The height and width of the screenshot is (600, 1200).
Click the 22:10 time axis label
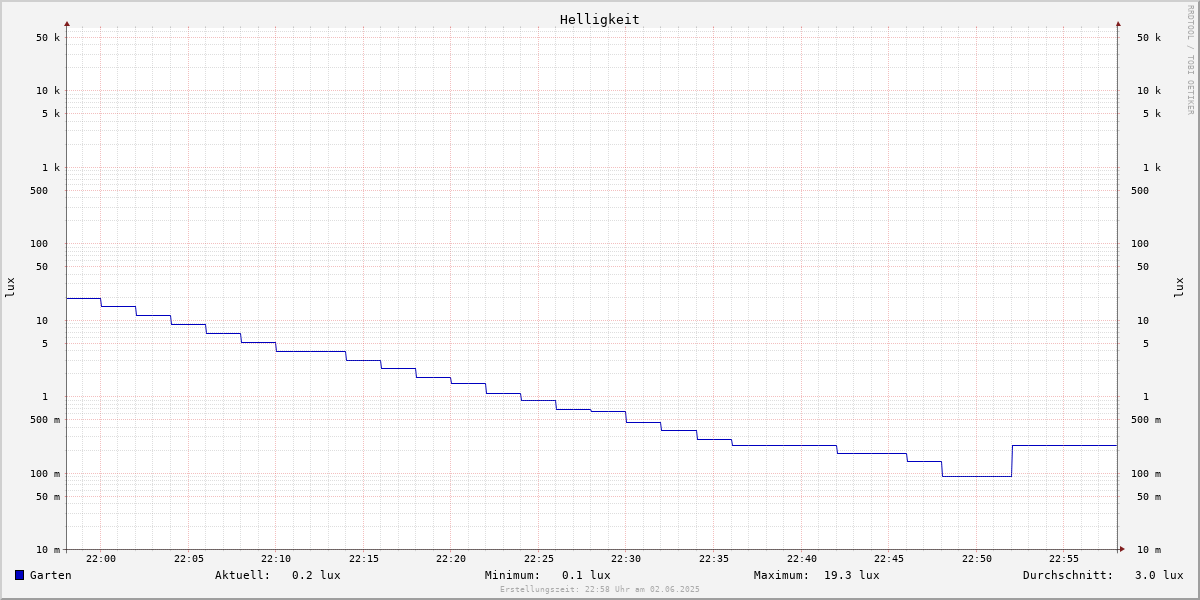click(x=276, y=559)
